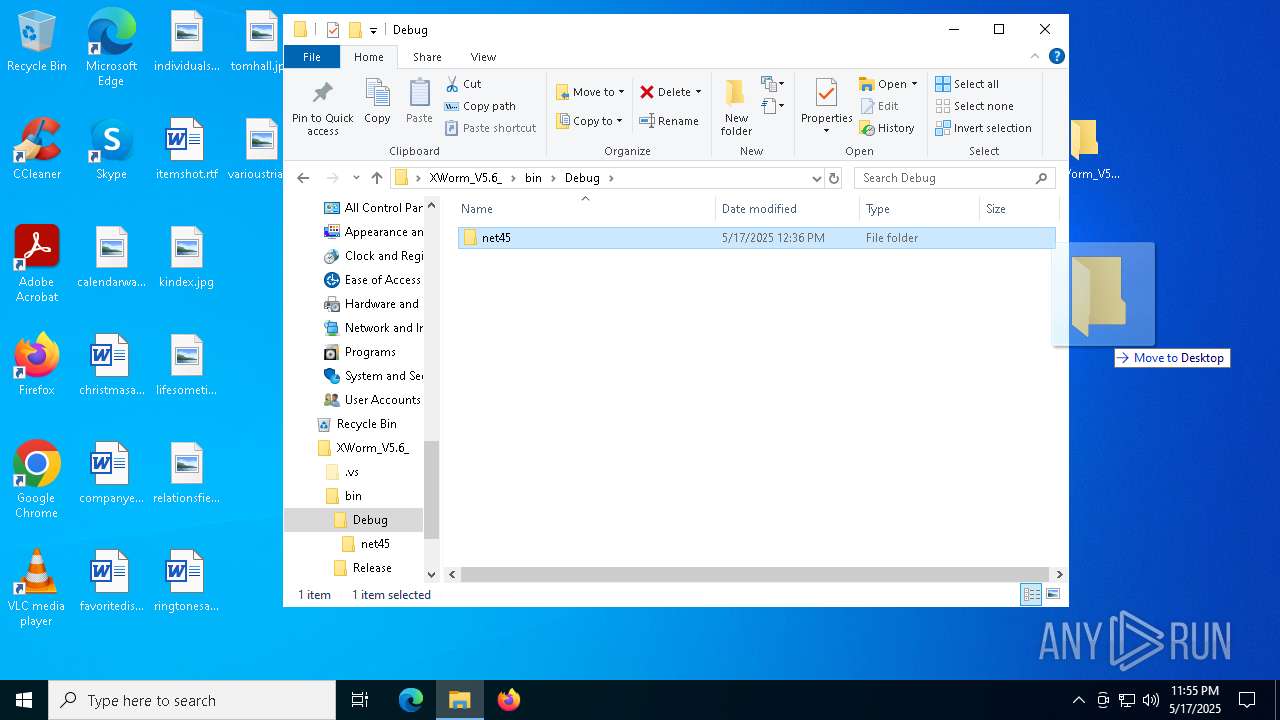Switch to the Home tab
Viewport: 1280px width, 720px height.
(369, 57)
